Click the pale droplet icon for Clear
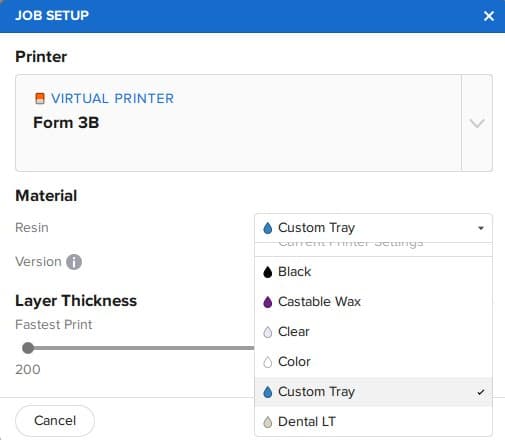Viewport: 505px width, 440px height. point(268,332)
